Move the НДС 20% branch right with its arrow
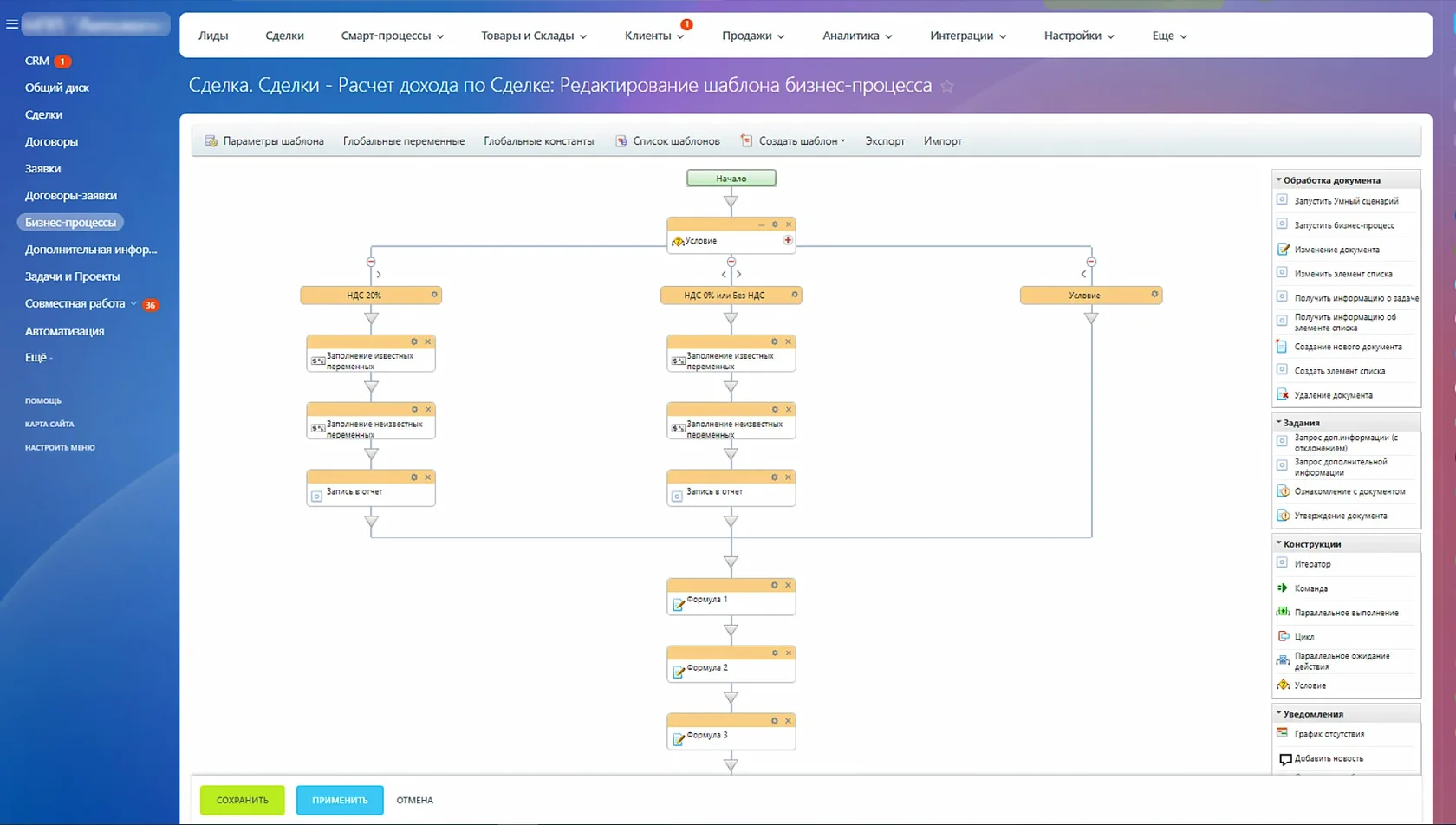 point(379,275)
